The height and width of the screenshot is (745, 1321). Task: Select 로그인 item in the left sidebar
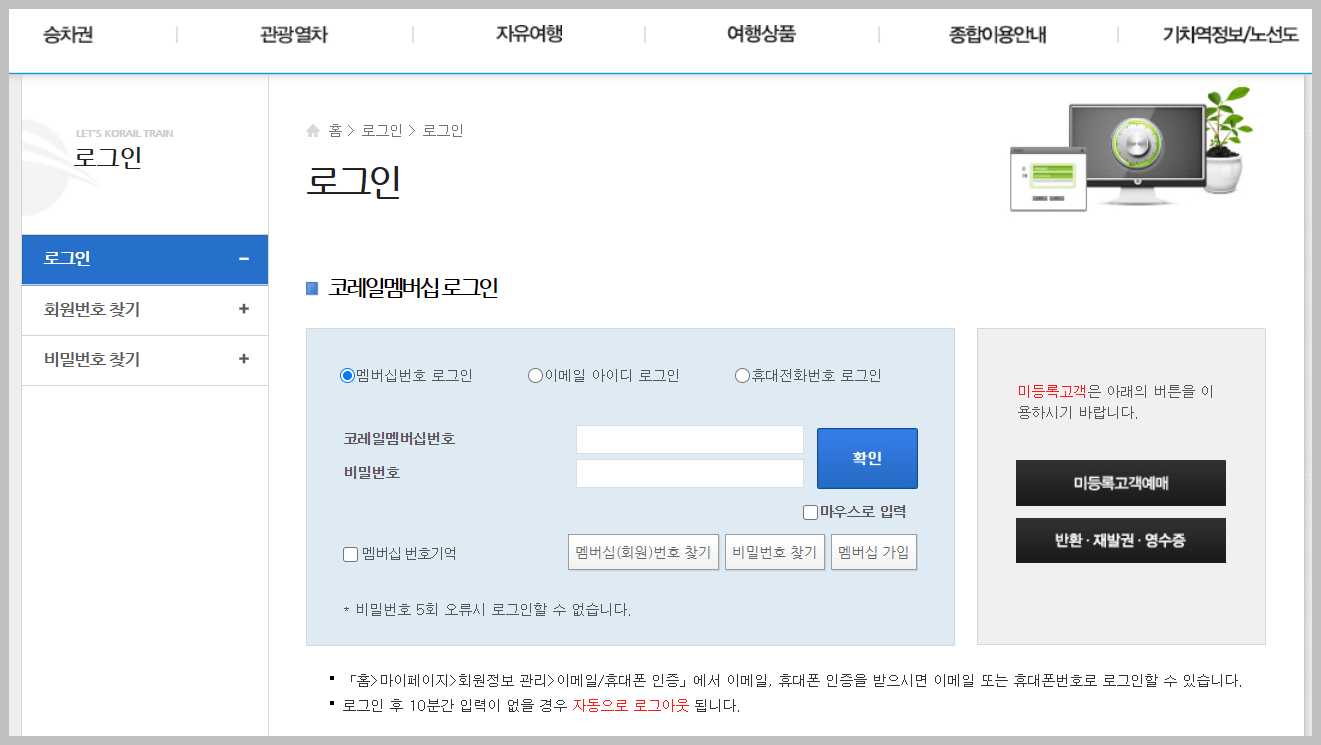click(145, 259)
